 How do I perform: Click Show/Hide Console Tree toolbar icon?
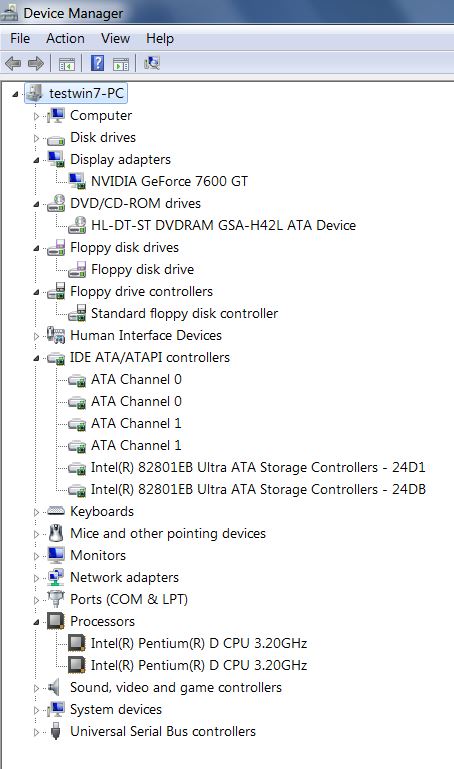coord(67,64)
